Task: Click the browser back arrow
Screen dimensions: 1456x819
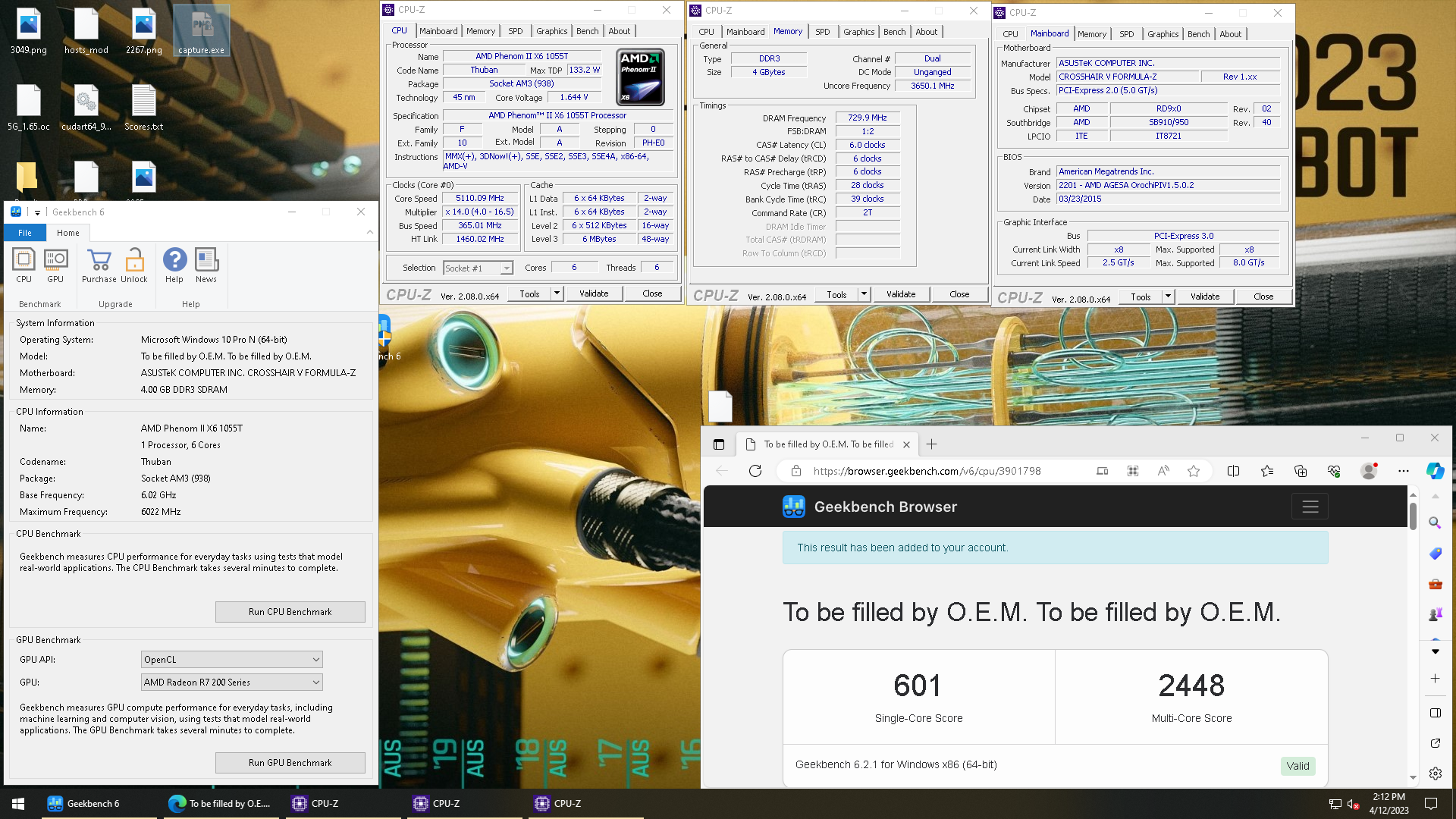Action: pyautogui.click(x=722, y=471)
